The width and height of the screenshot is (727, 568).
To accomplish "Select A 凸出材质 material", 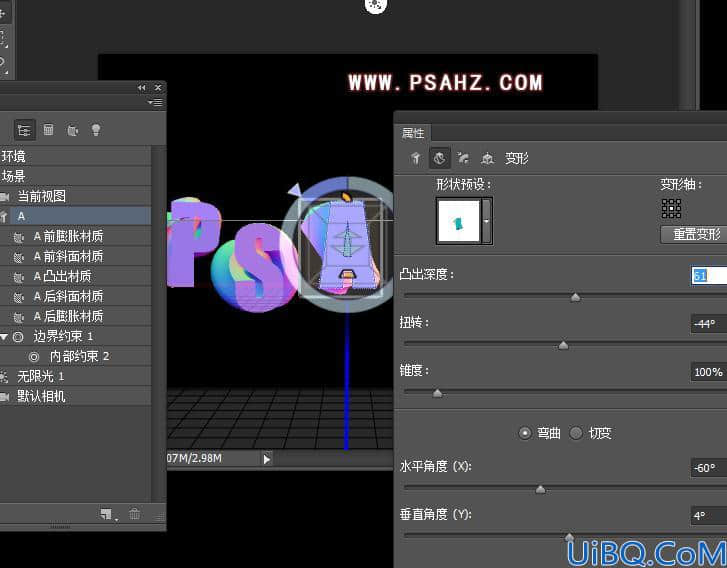I will pyautogui.click(x=75, y=276).
